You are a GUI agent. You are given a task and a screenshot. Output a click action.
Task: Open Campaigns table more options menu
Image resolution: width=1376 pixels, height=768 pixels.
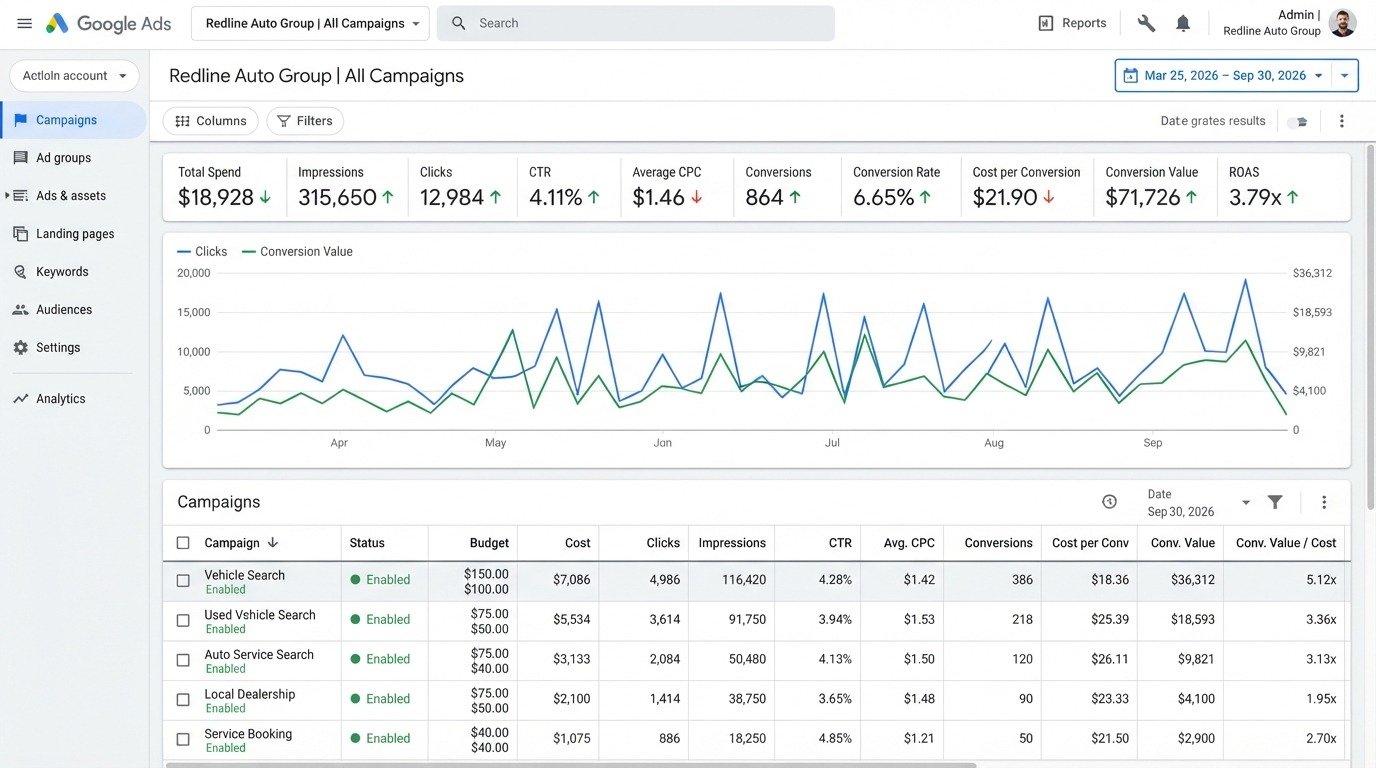pos(1324,502)
